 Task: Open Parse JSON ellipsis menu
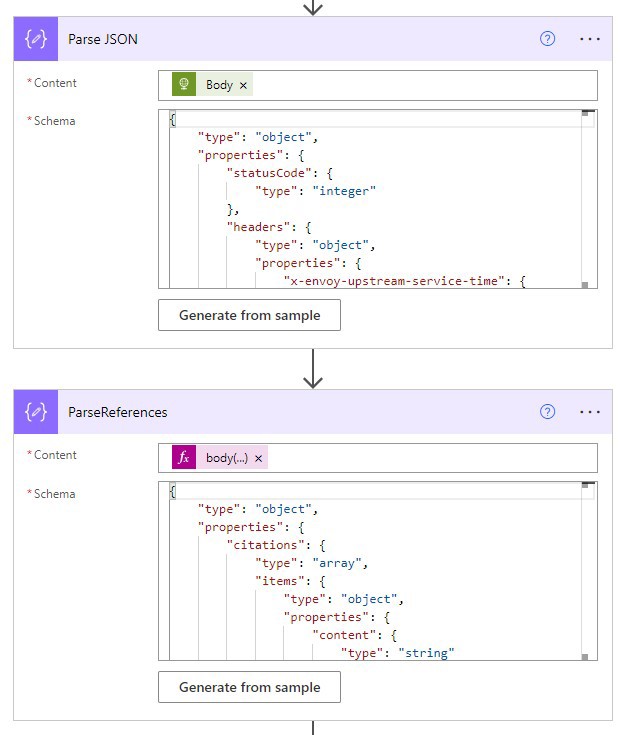pyautogui.click(x=590, y=39)
